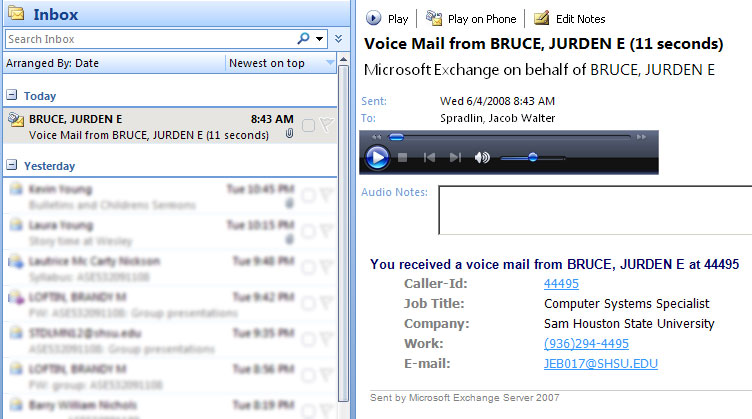
Task: Toggle category box on BRUCE, JURDEN E message
Action: click(308, 125)
